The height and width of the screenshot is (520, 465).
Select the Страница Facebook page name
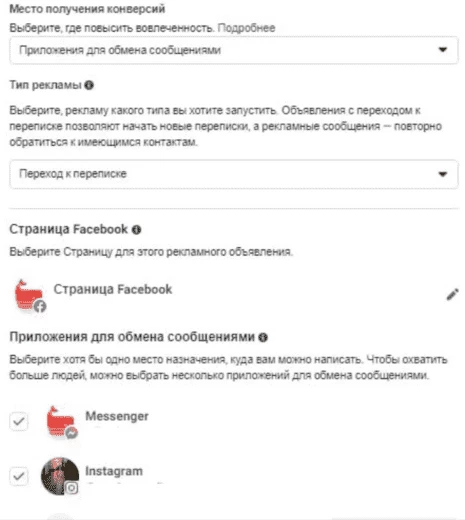[x=113, y=289]
